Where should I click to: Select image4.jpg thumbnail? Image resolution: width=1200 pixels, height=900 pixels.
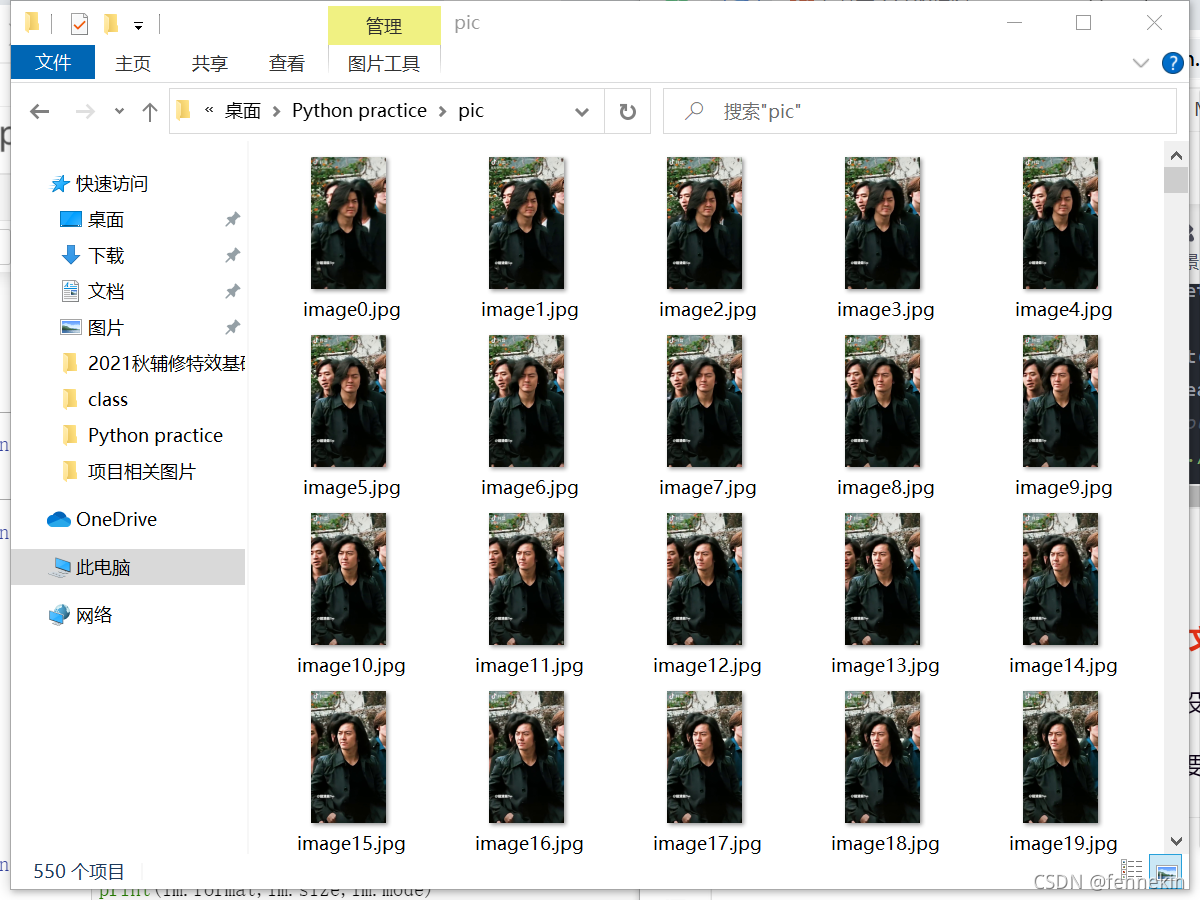[x=1061, y=223]
